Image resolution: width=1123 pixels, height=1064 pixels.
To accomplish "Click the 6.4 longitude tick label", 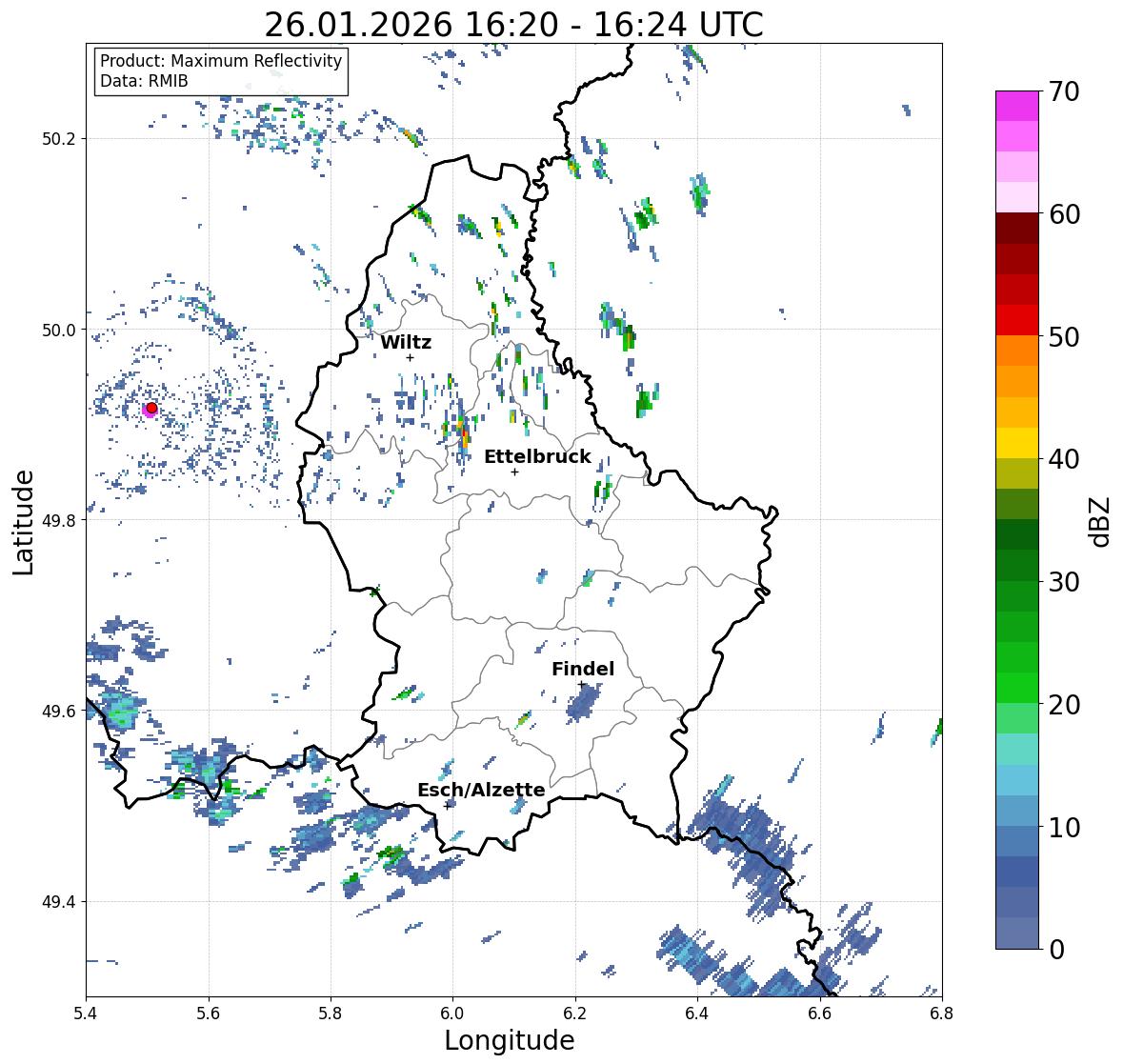I will pos(697,1014).
